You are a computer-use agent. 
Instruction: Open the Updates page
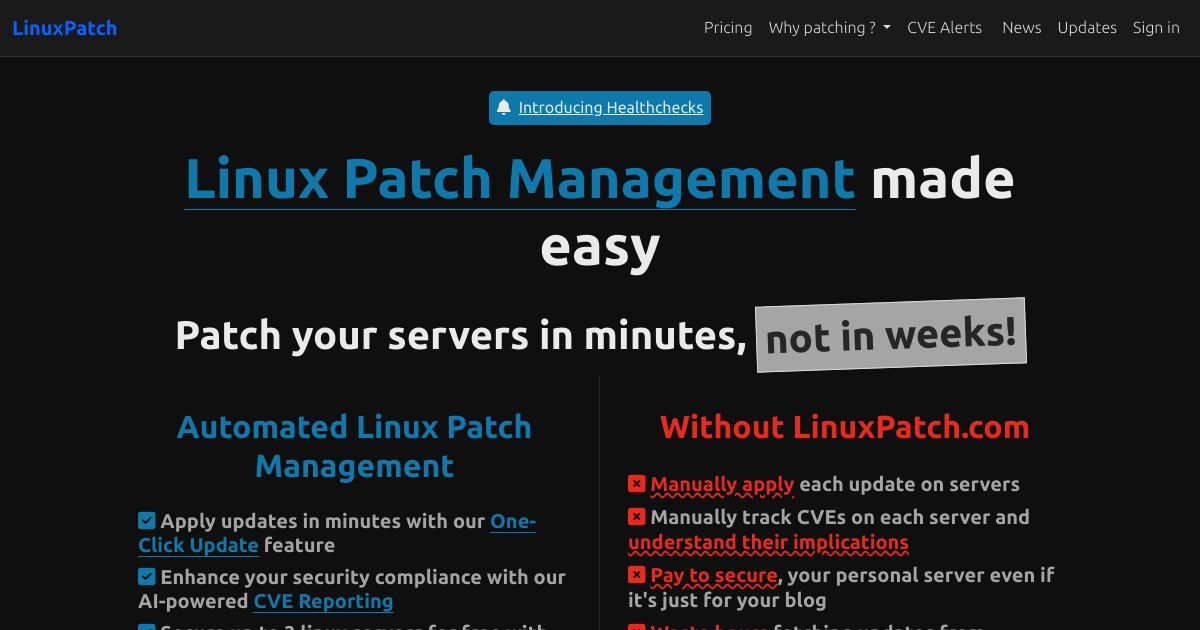1087,28
